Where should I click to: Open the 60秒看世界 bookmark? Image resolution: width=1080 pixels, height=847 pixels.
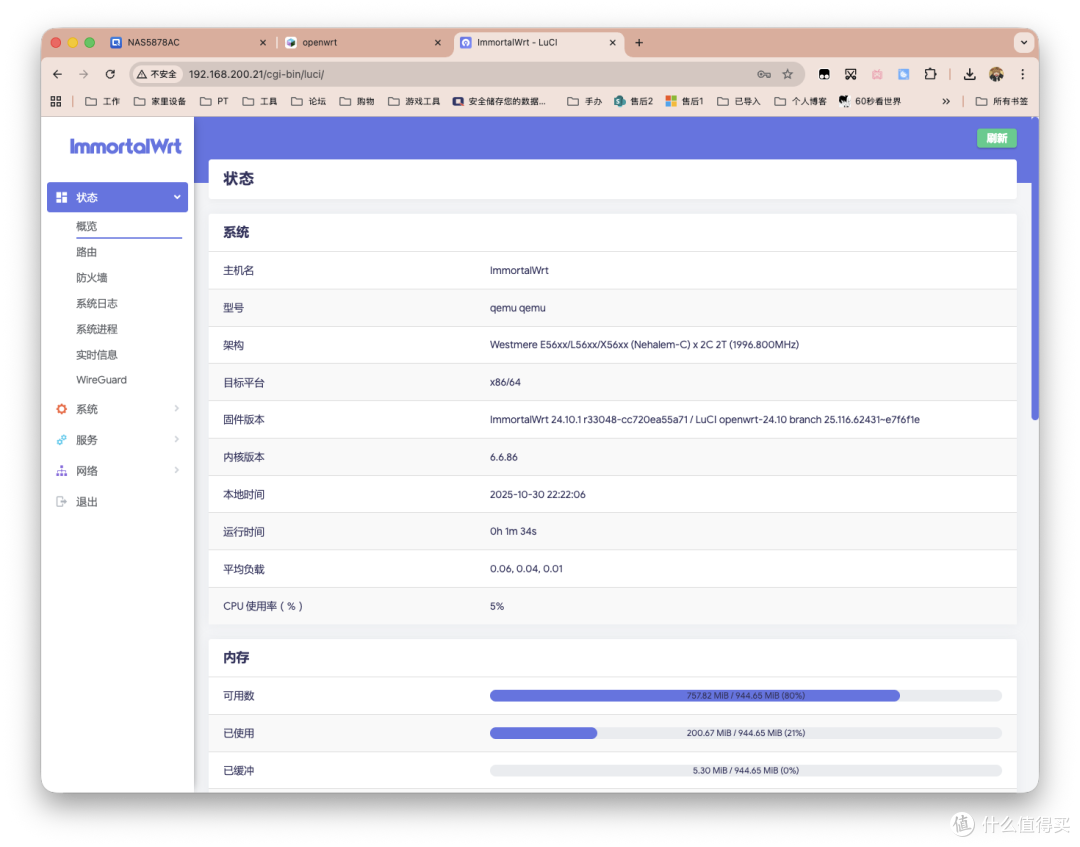pos(870,101)
